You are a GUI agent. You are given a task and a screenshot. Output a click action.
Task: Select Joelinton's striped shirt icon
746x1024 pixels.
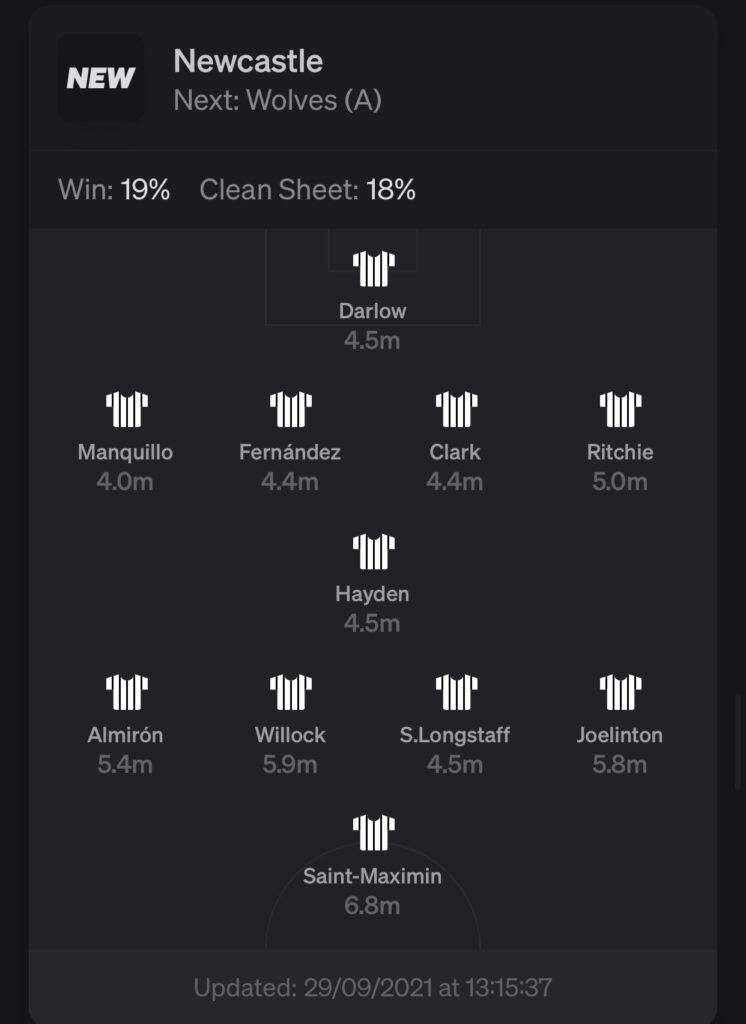click(x=620, y=692)
